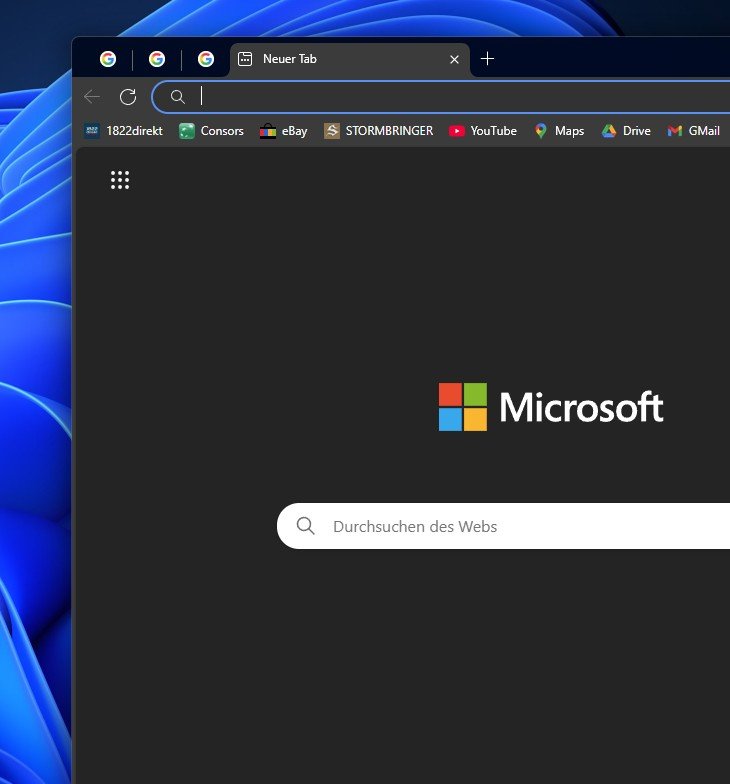
Task: Open the STORMBRINGER bookmark
Action: [378, 131]
